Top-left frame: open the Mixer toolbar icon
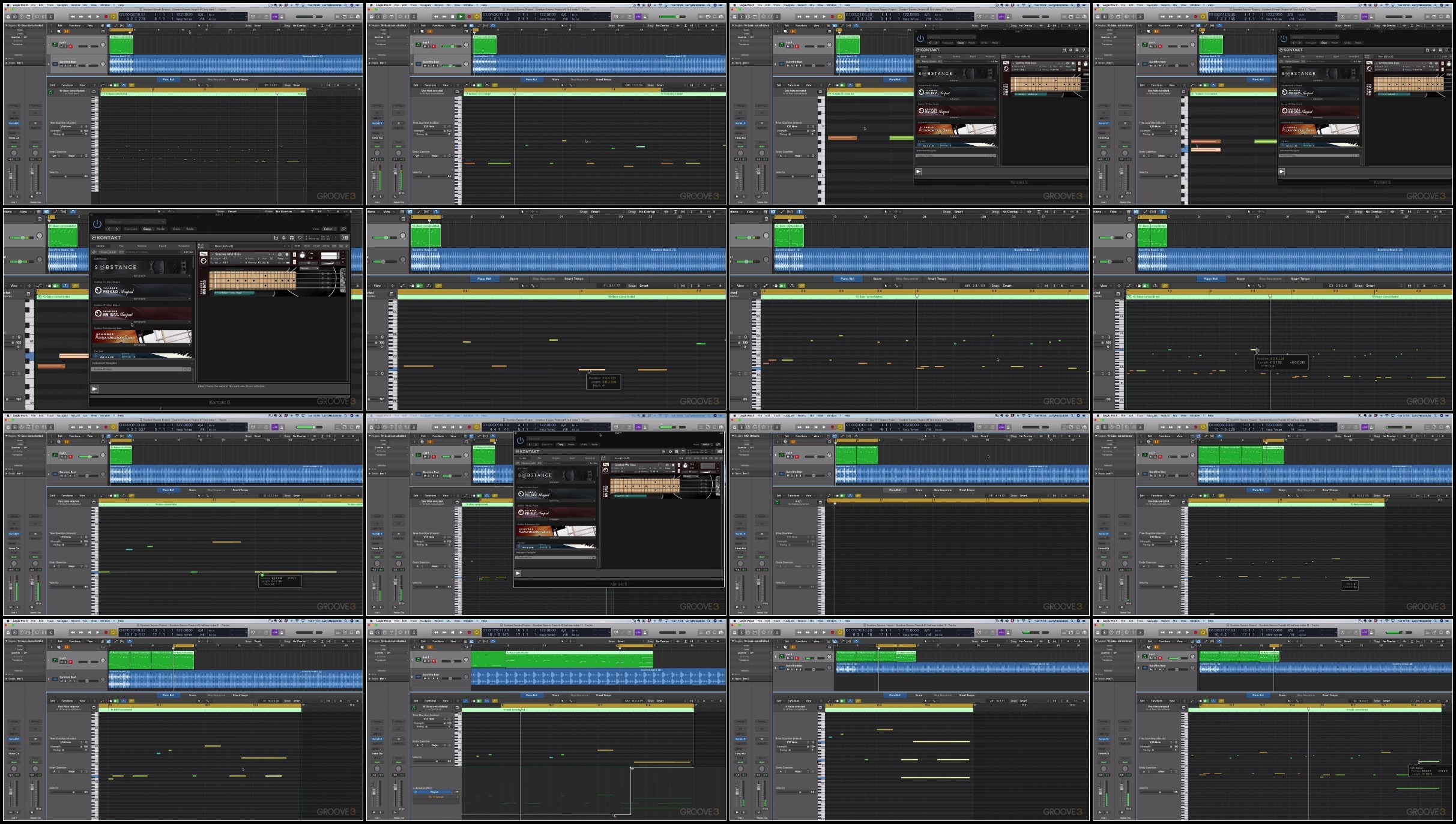The image size is (1456, 824). pyautogui.click(x=44, y=16)
